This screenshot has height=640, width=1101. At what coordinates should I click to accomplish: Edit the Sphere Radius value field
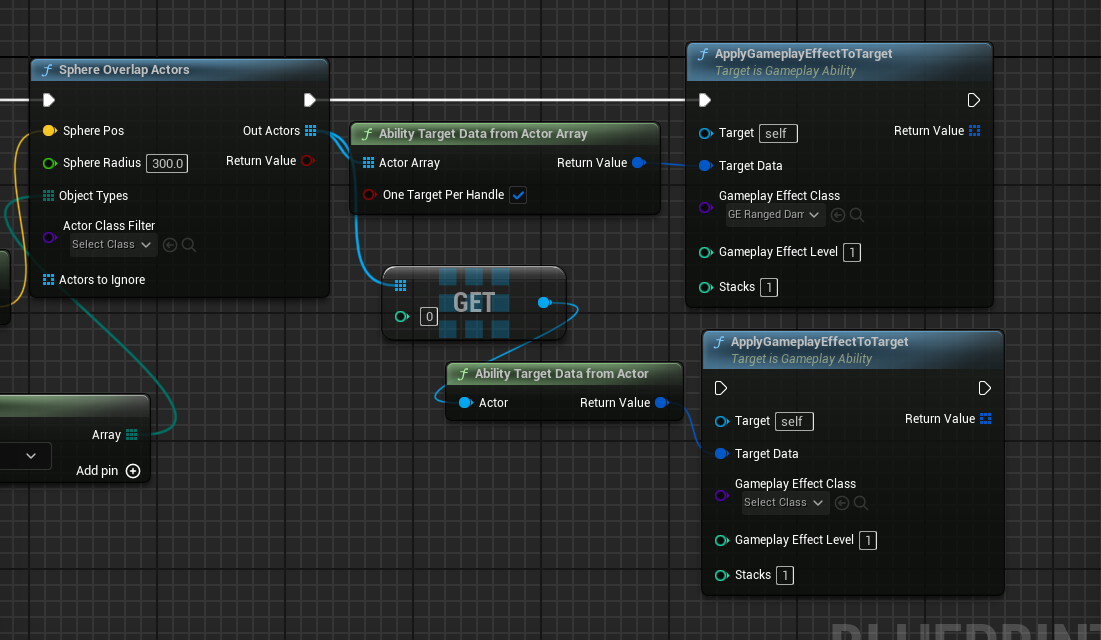[166, 163]
